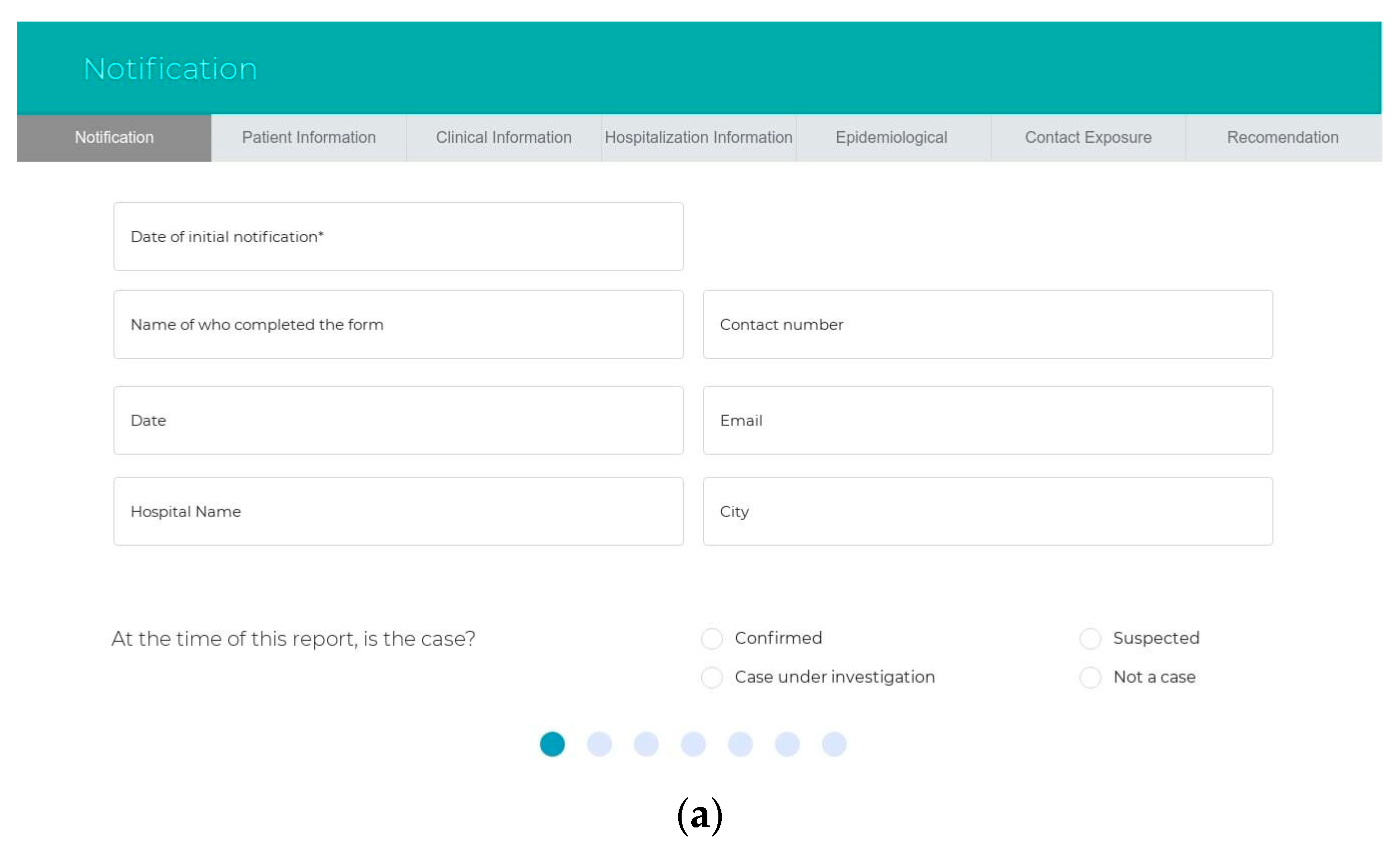The height and width of the screenshot is (850, 1400).
Task: Switch to the Recomendation tab
Action: tap(1283, 137)
